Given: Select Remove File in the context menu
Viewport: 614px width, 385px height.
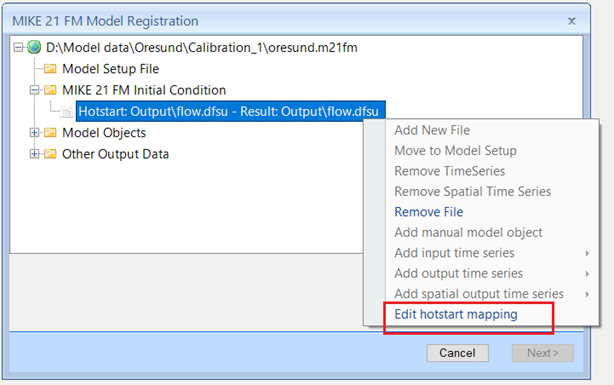Looking at the screenshot, I should 429,212.
